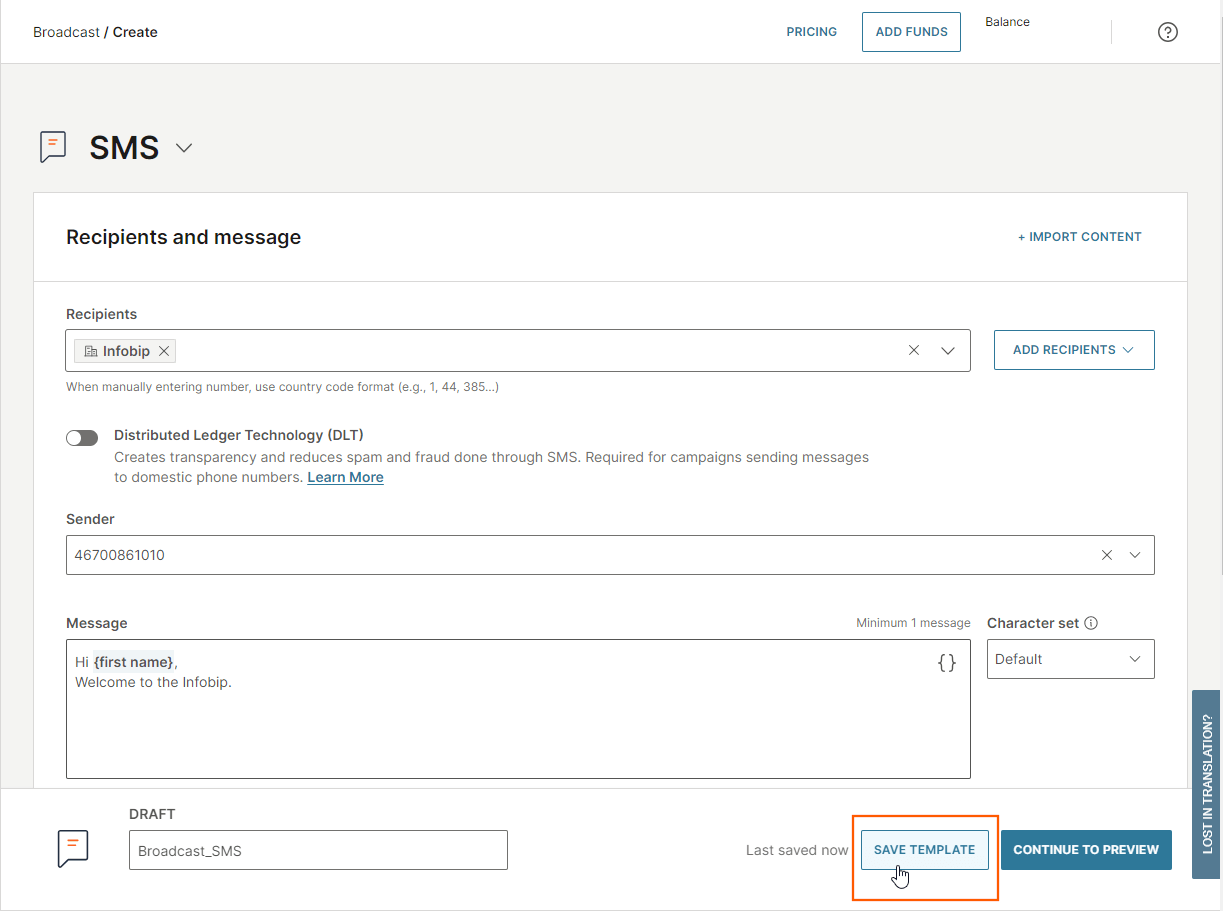
Task: Click ADD FUNDS button
Action: tap(911, 32)
